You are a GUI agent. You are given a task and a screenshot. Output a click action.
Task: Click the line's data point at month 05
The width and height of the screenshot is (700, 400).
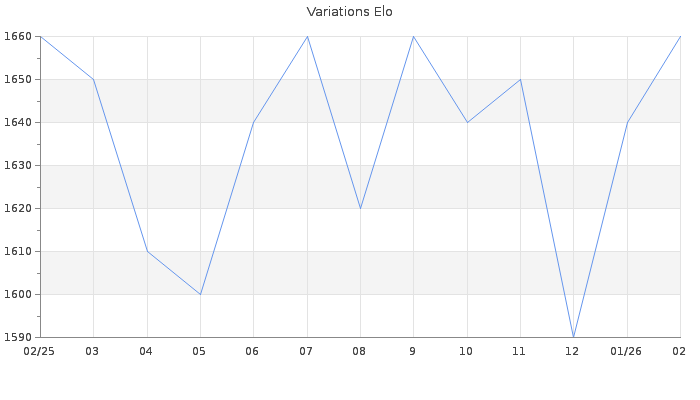pos(200,294)
